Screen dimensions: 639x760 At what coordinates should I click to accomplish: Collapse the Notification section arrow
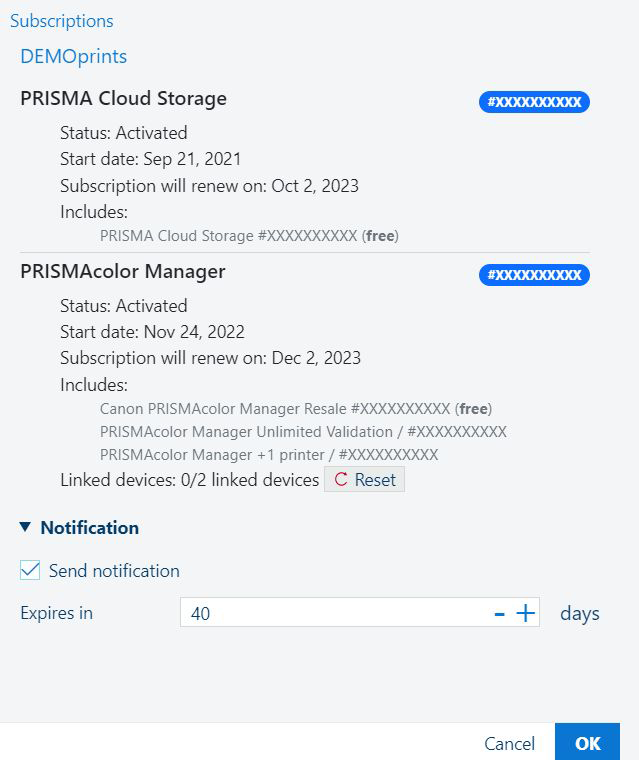click(25, 527)
